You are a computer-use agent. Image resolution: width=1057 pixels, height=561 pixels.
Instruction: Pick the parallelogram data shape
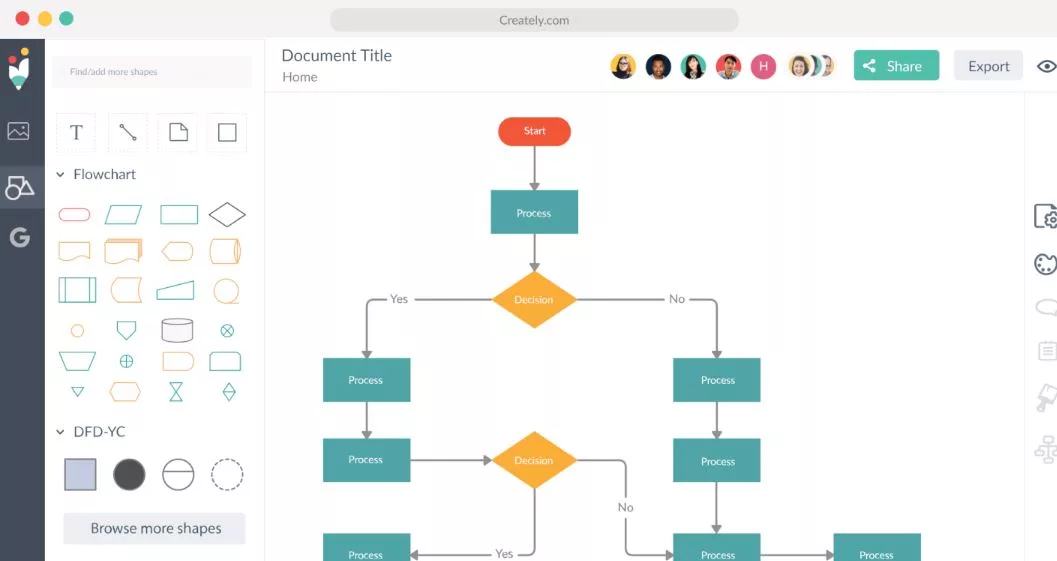point(123,214)
